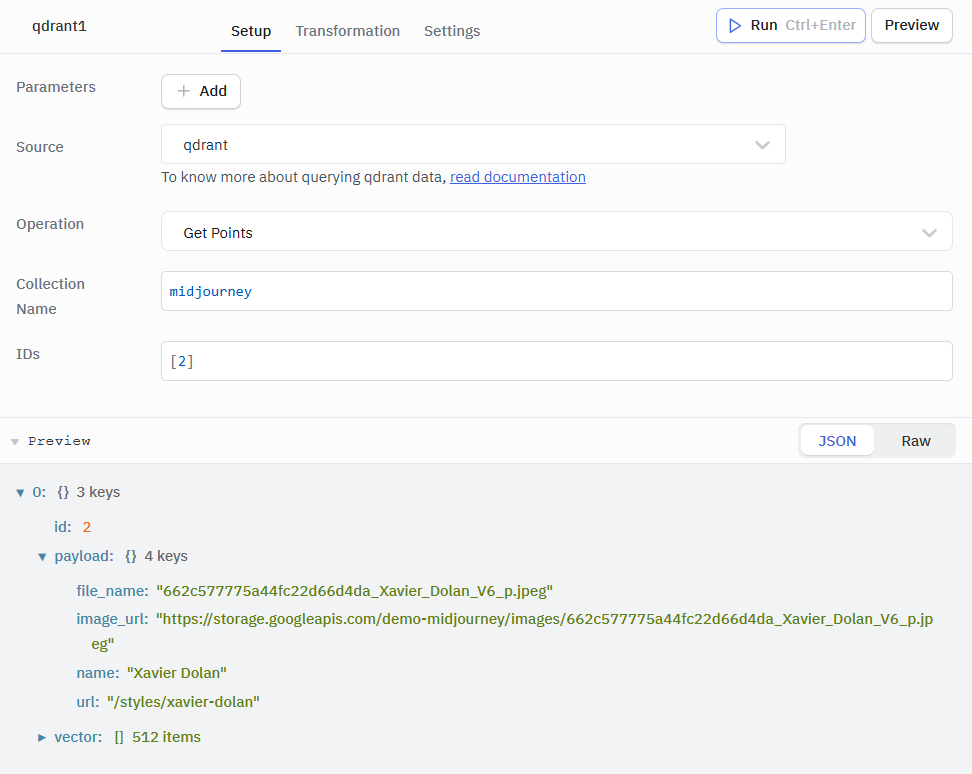Viewport: 972px width, 774px height.
Task: Click the file_name value string
Action: pyautogui.click(x=355, y=591)
